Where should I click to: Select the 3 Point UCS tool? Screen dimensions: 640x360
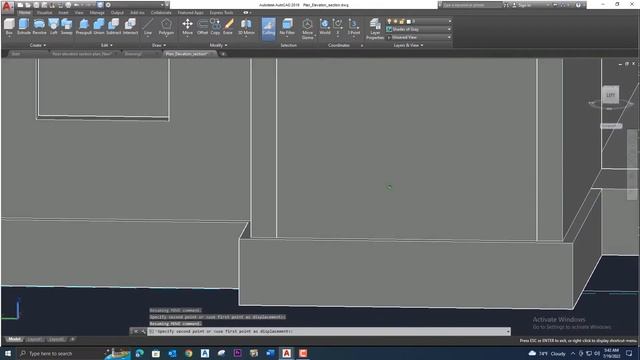click(x=354, y=27)
